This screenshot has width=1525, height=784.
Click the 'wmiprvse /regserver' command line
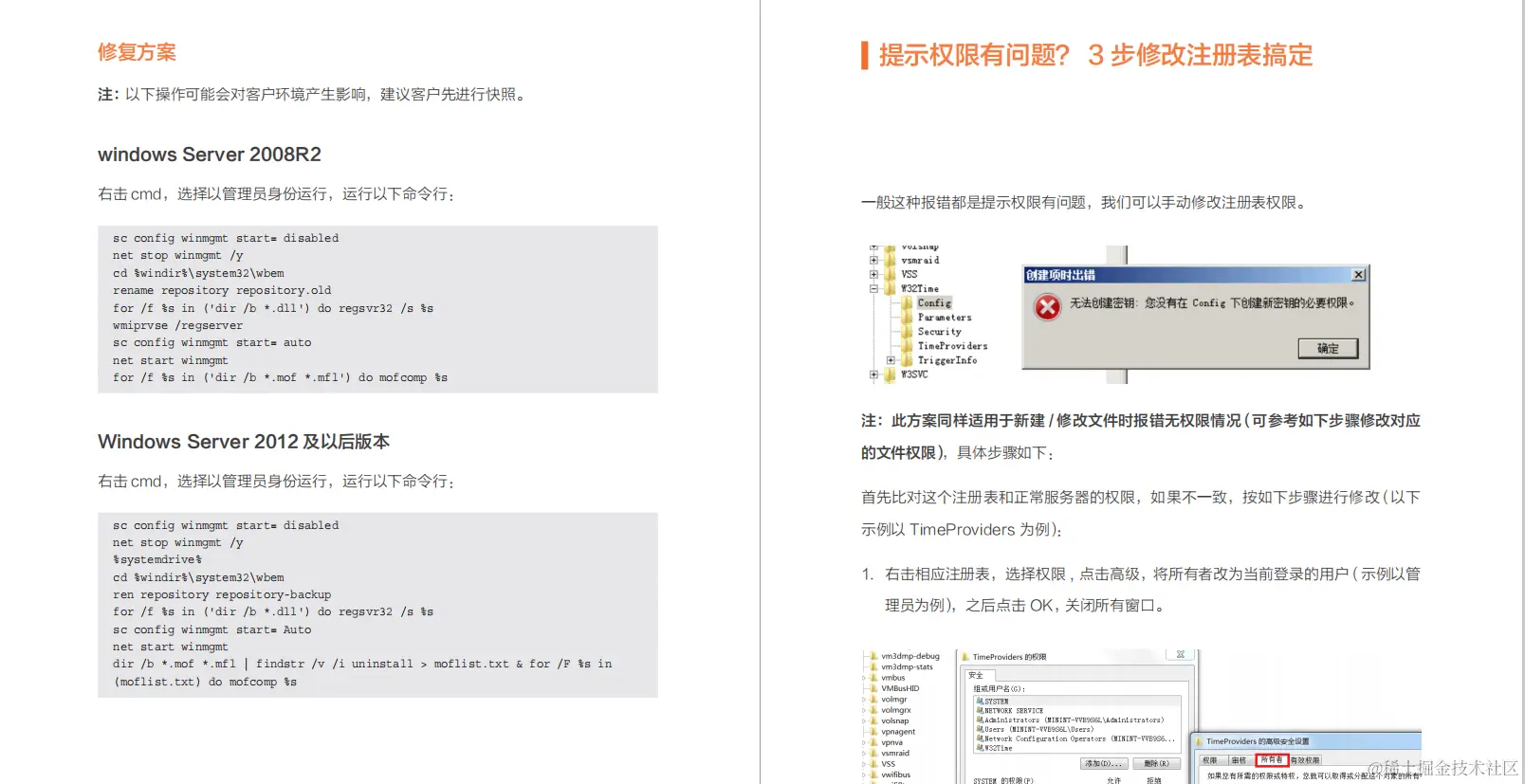pyautogui.click(x=177, y=325)
